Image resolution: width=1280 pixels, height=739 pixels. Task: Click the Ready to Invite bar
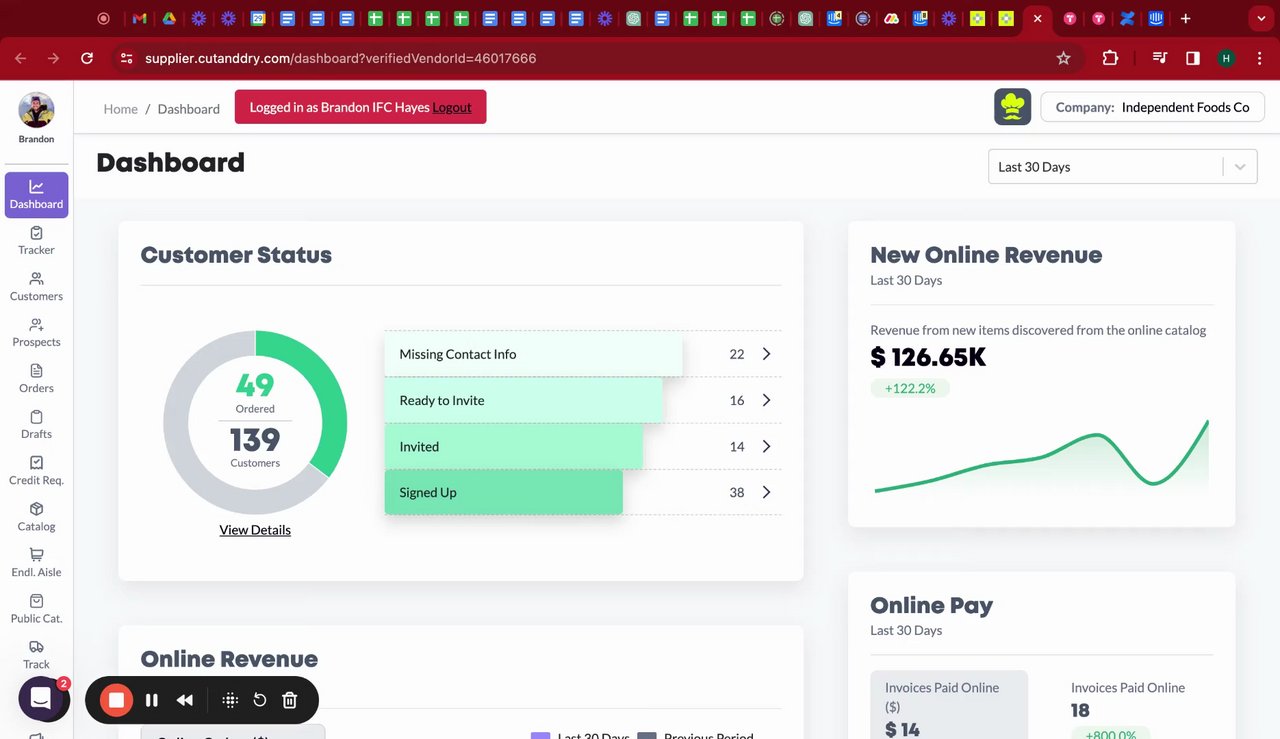coord(523,400)
